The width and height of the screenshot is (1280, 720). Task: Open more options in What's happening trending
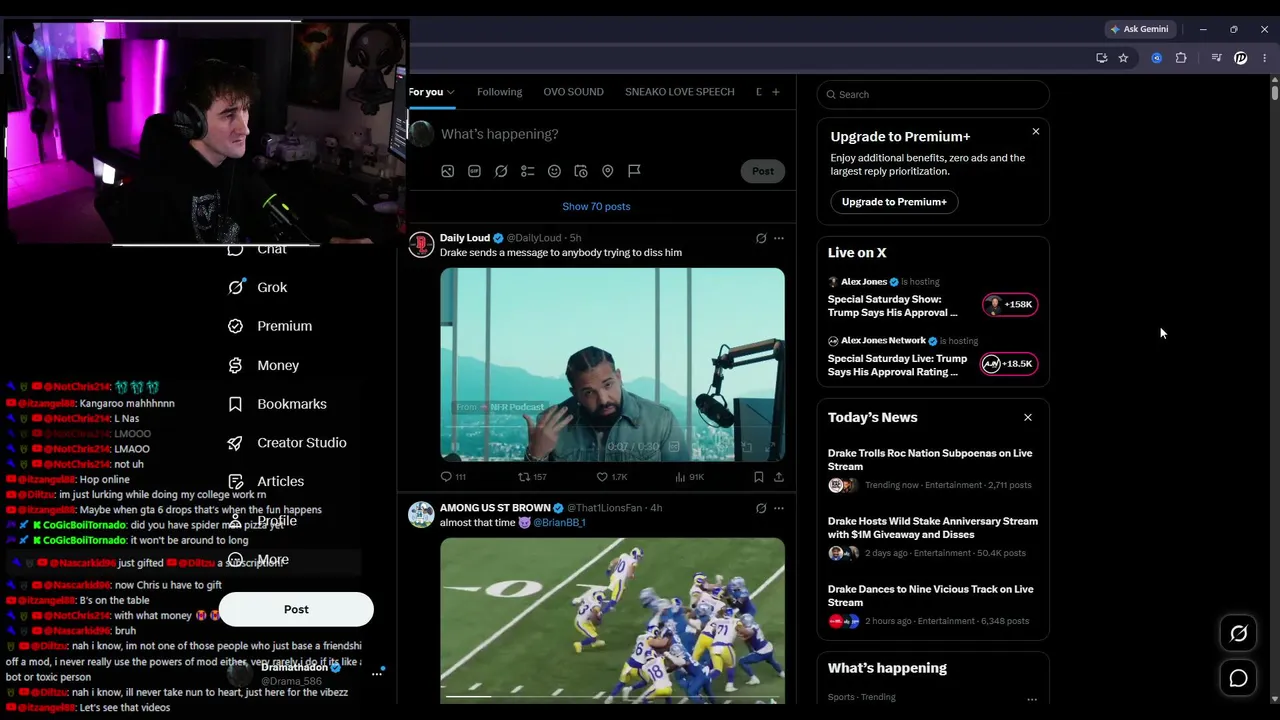pos(1032,699)
